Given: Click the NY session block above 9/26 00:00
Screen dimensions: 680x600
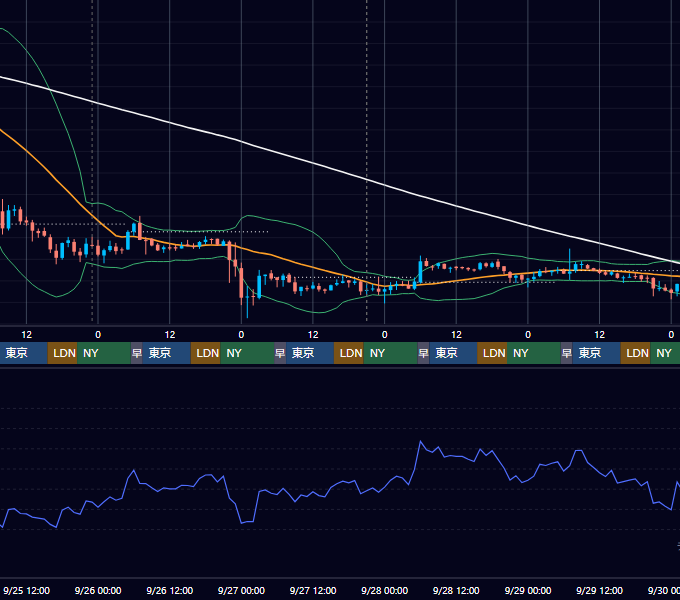Looking at the screenshot, I should pos(104,353).
